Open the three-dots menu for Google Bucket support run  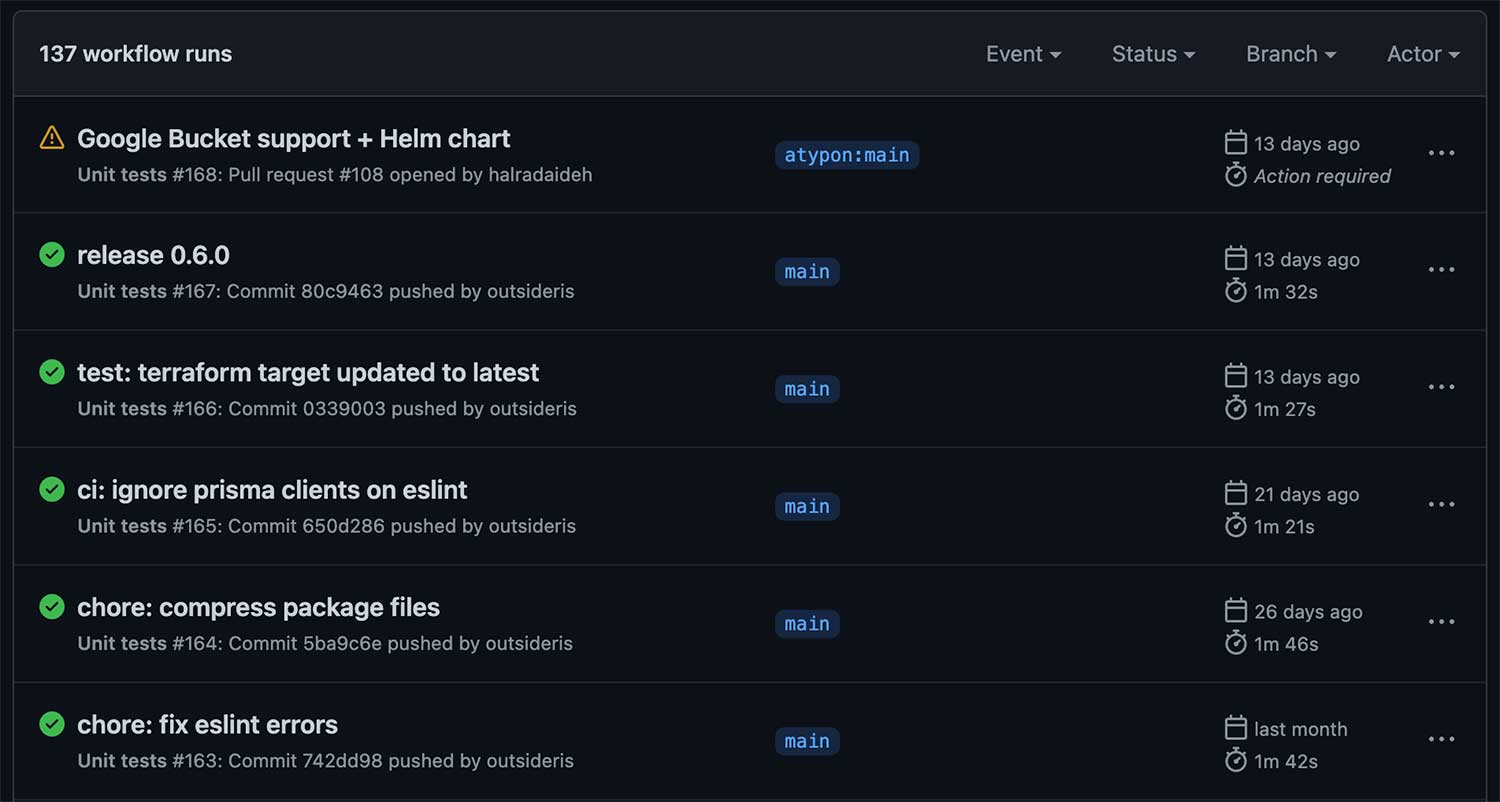pyautogui.click(x=1441, y=153)
